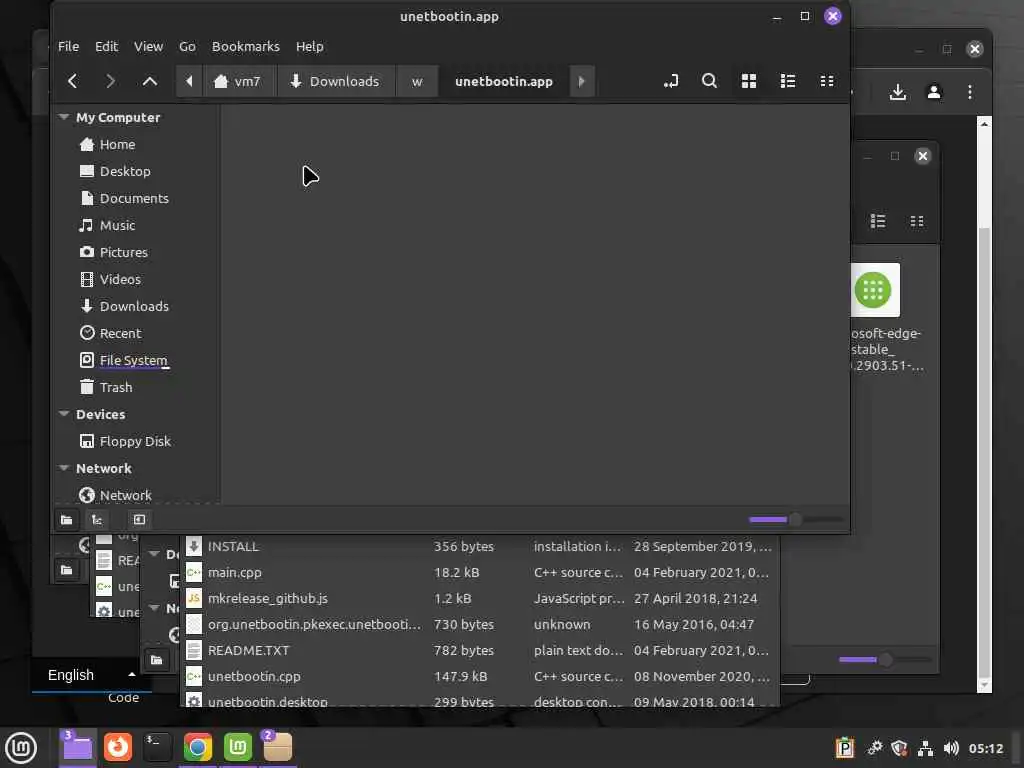Go forward with the right arrow button
The height and width of the screenshot is (768, 1024).
click(x=110, y=81)
